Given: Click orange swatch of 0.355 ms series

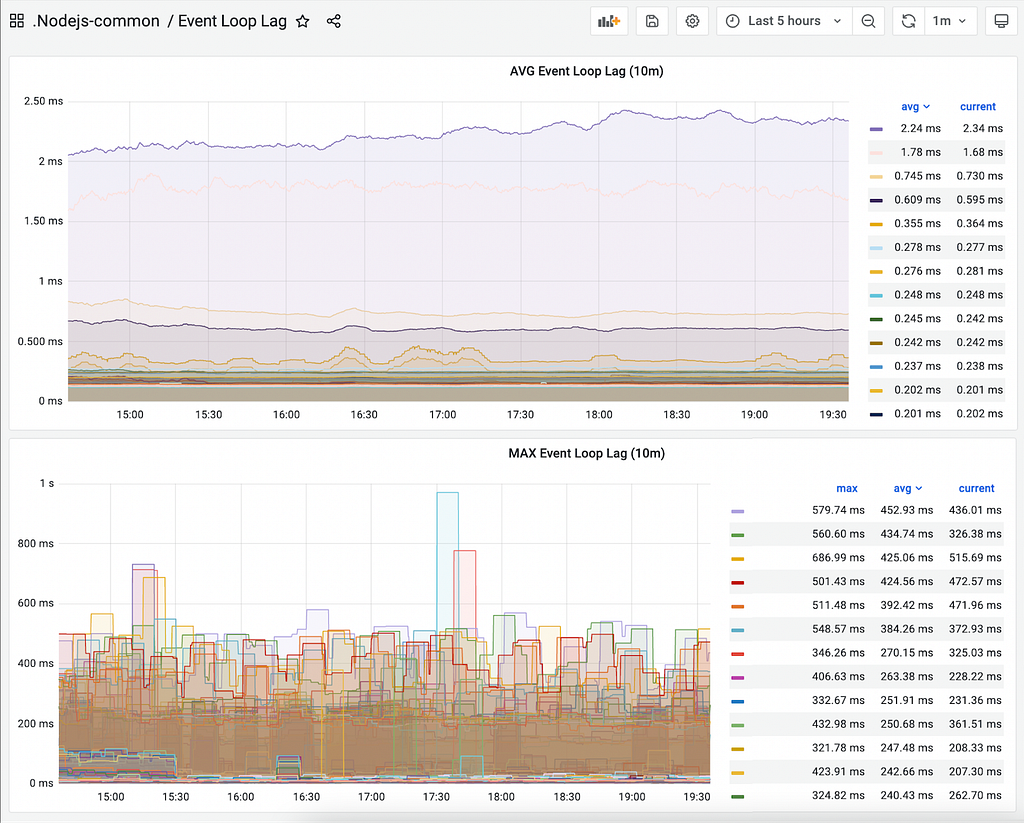Looking at the screenshot, I should pos(876,224).
